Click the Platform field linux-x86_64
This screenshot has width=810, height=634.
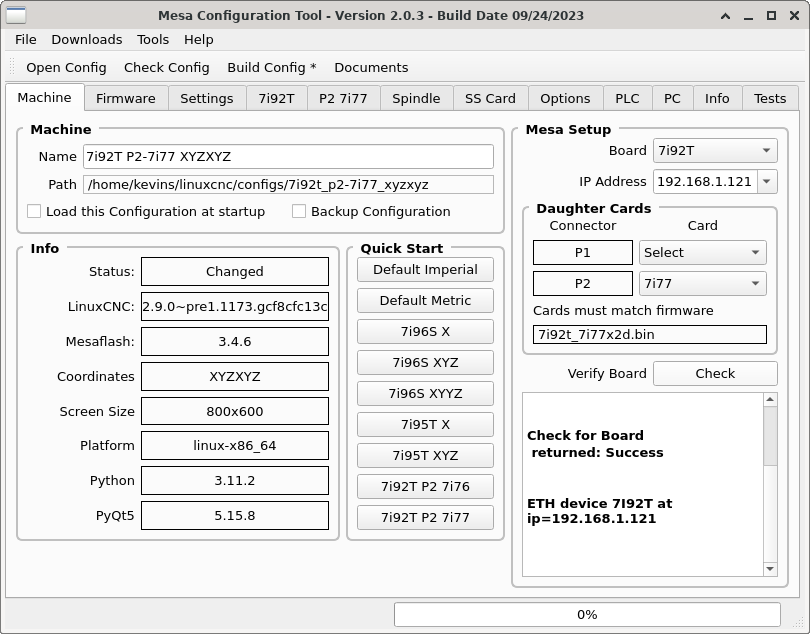click(235, 445)
